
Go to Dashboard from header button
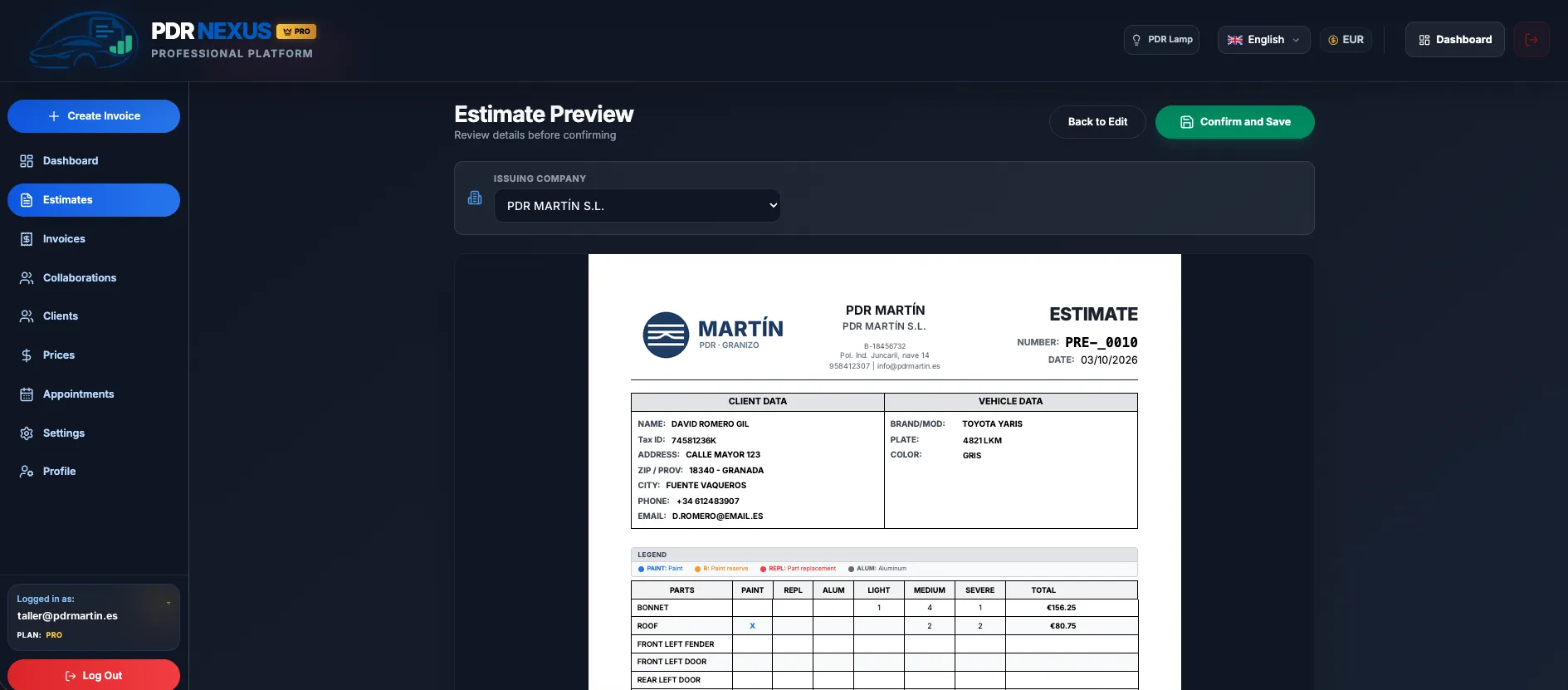pos(1454,40)
